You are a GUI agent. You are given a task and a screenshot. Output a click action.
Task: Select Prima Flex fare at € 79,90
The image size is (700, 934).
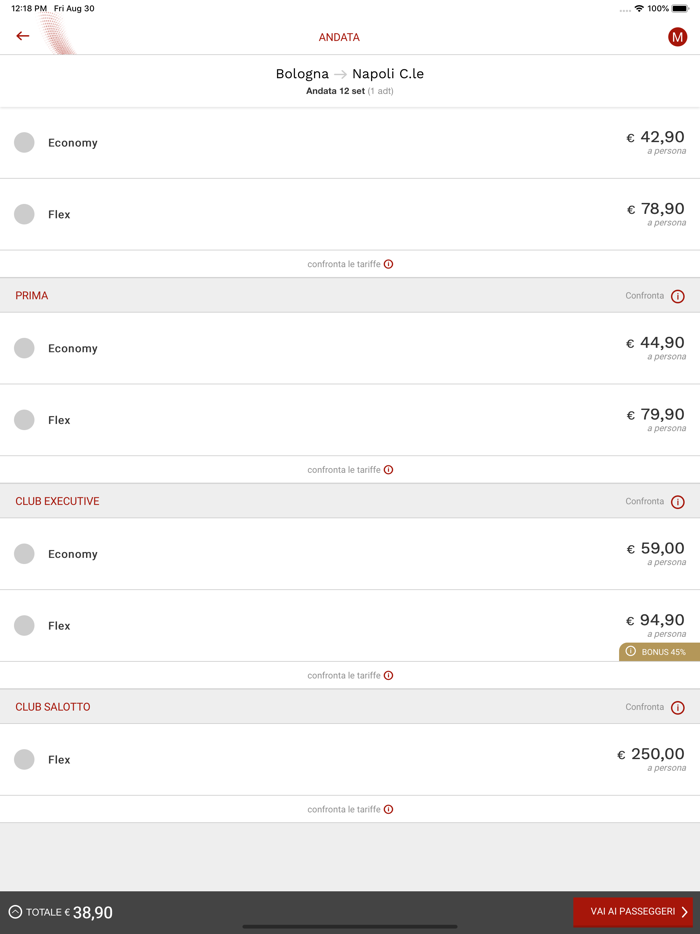click(25, 420)
